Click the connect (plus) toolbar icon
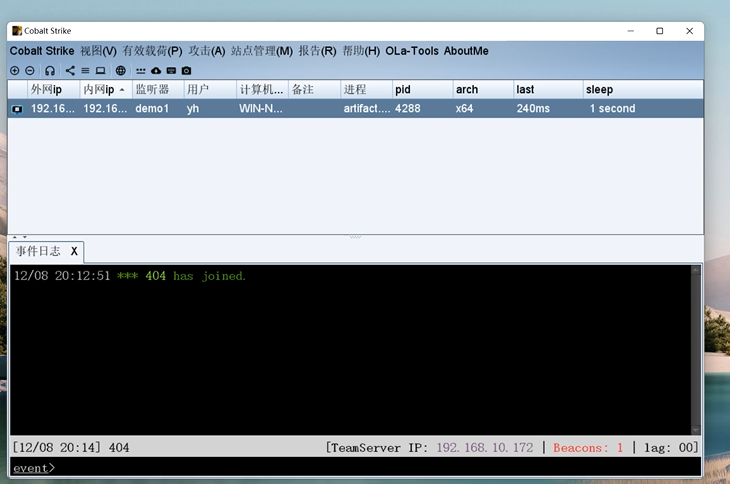Image resolution: width=730 pixels, height=484 pixels. point(15,71)
